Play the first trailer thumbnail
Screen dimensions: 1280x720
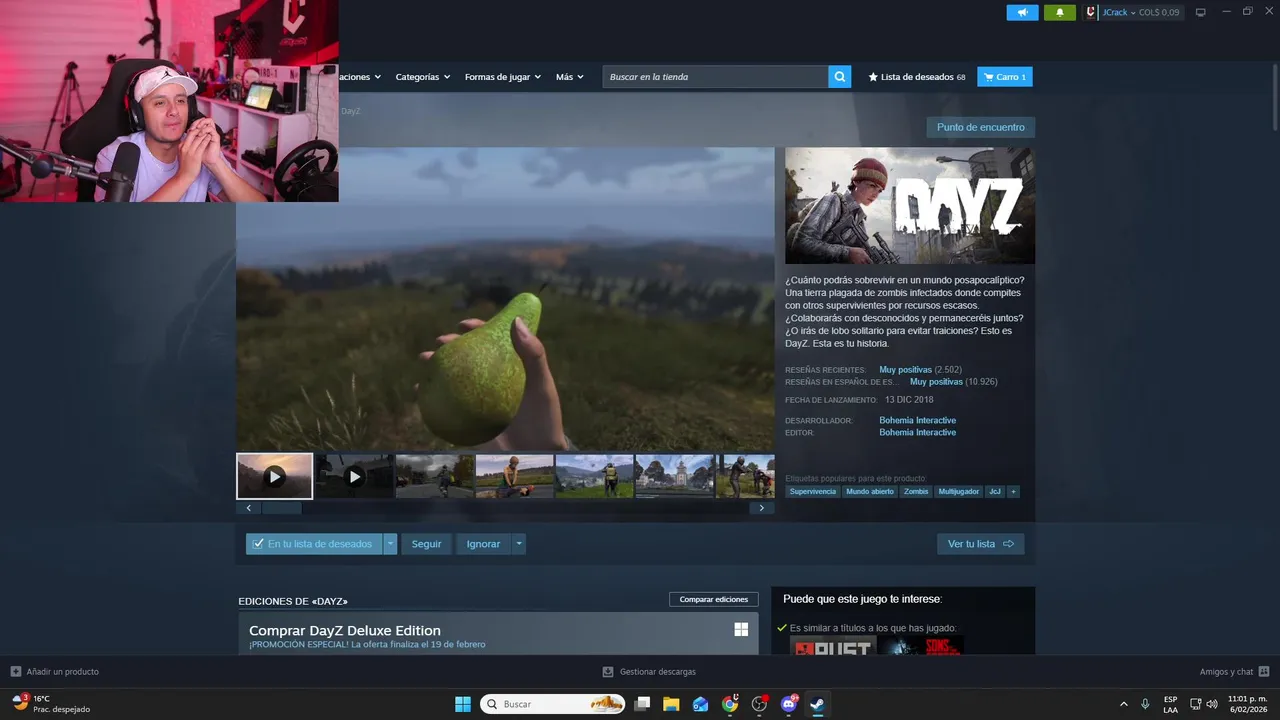274,476
